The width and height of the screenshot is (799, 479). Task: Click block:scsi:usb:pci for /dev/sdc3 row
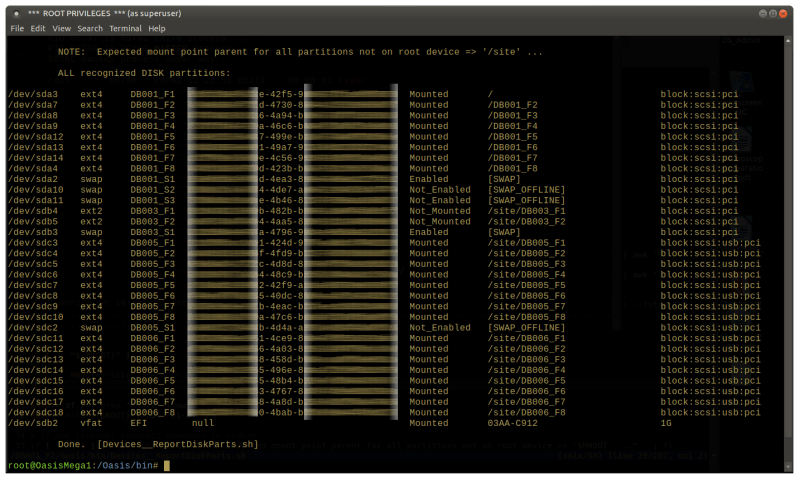click(710, 243)
